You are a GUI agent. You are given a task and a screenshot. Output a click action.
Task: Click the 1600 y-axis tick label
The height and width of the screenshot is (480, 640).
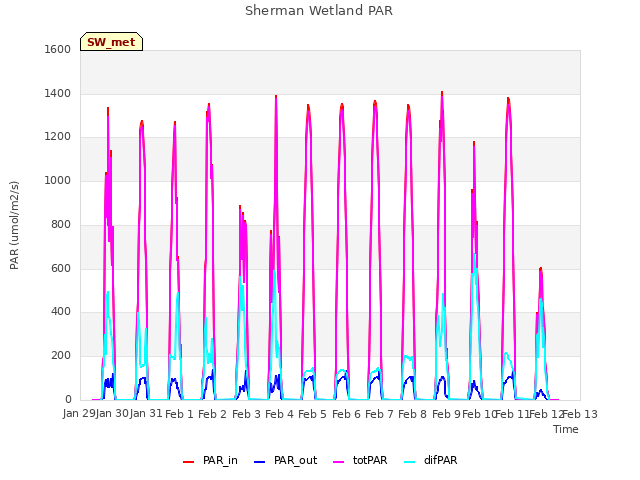58,49
